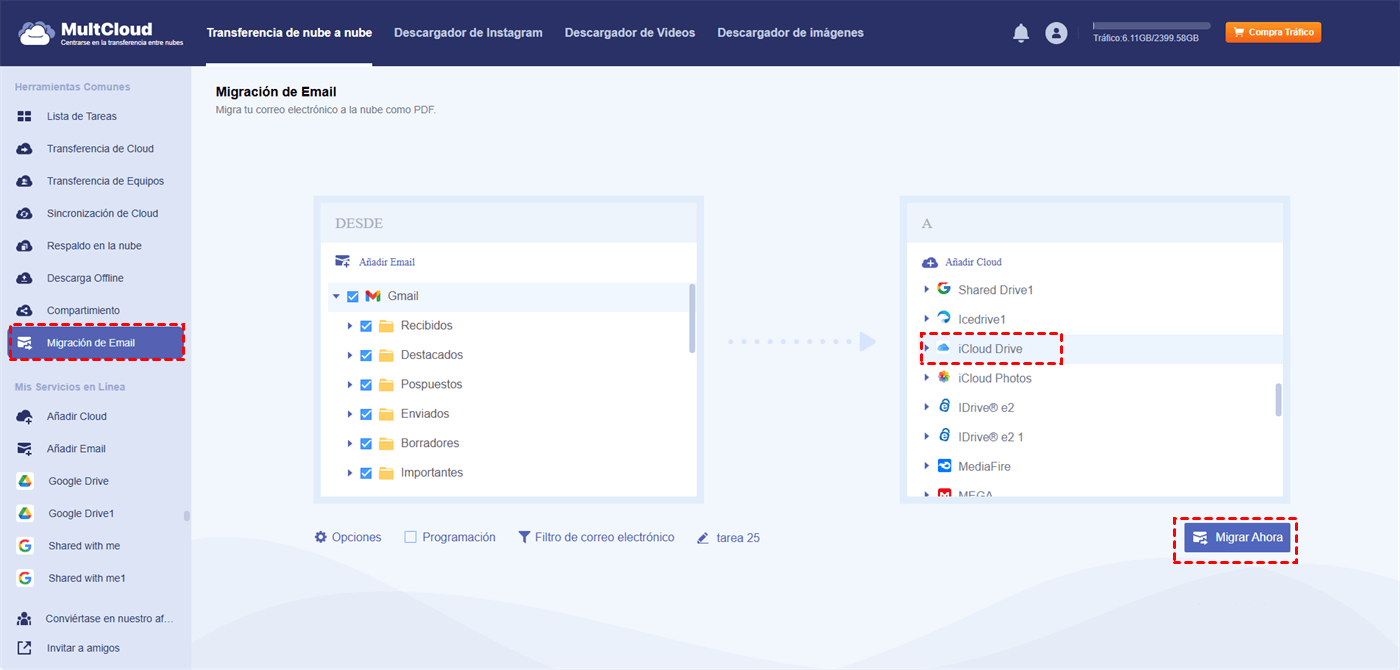Uncheck the Recibidos folder checkbox
1400x670 pixels.
tap(366, 326)
